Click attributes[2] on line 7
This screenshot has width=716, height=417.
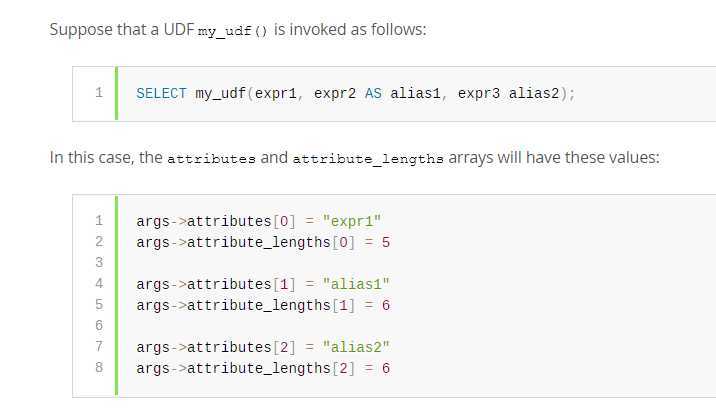pos(242,347)
